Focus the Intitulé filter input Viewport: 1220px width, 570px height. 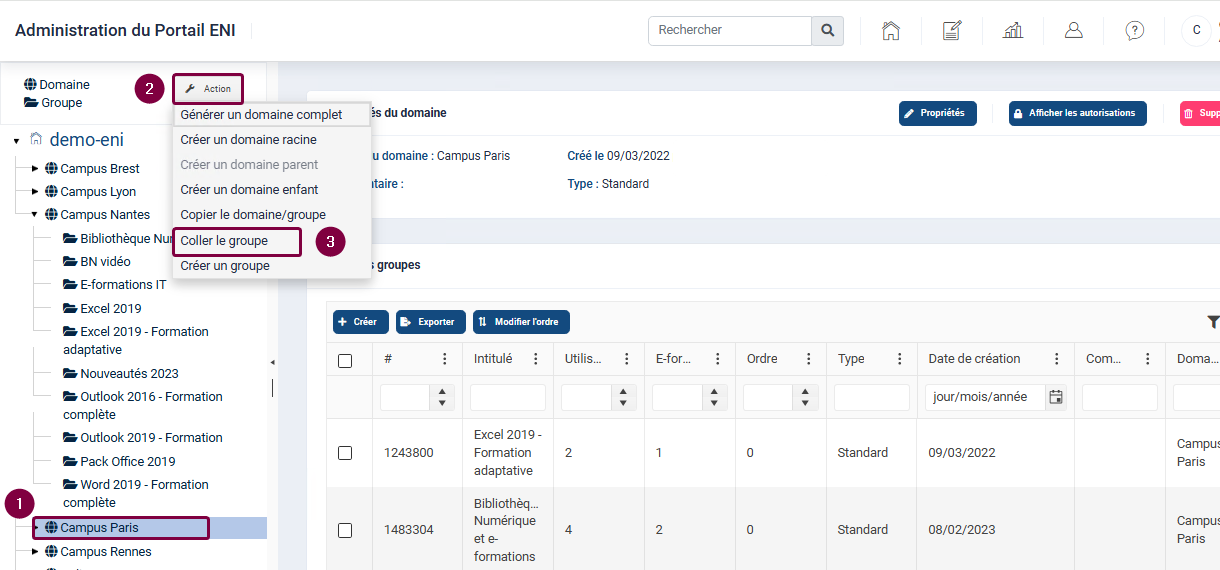(508, 397)
